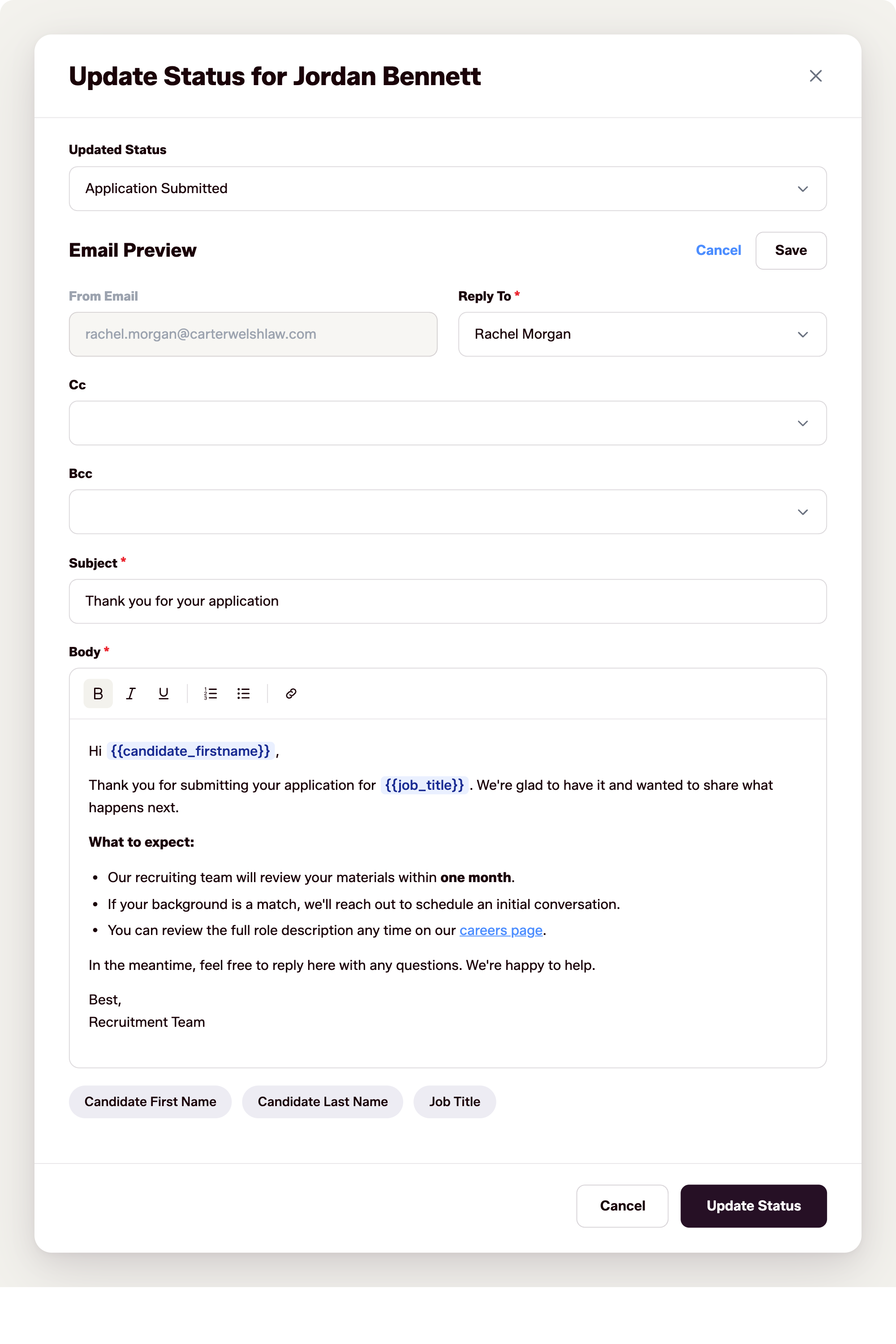Insert Candidate Last Name variable

(322, 1102)
